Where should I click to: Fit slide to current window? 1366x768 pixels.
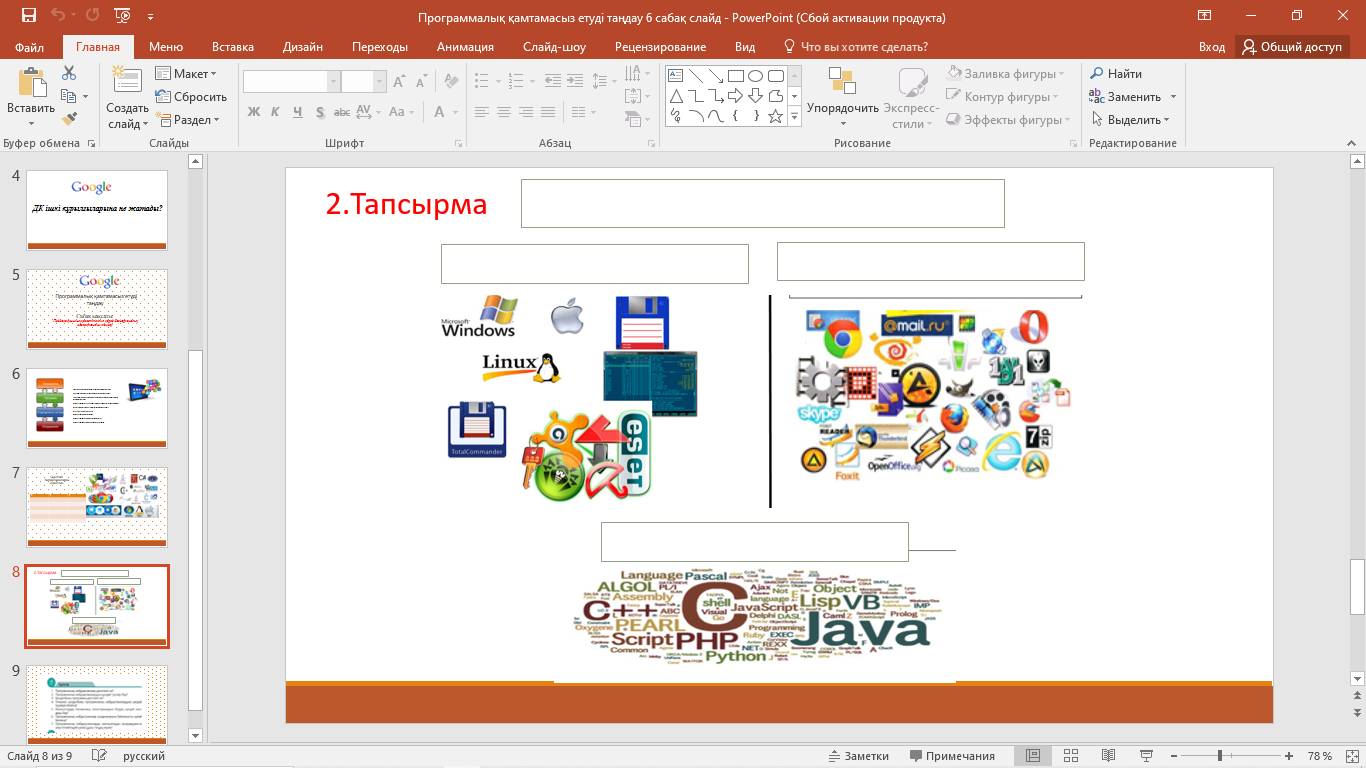(1351, 756)
